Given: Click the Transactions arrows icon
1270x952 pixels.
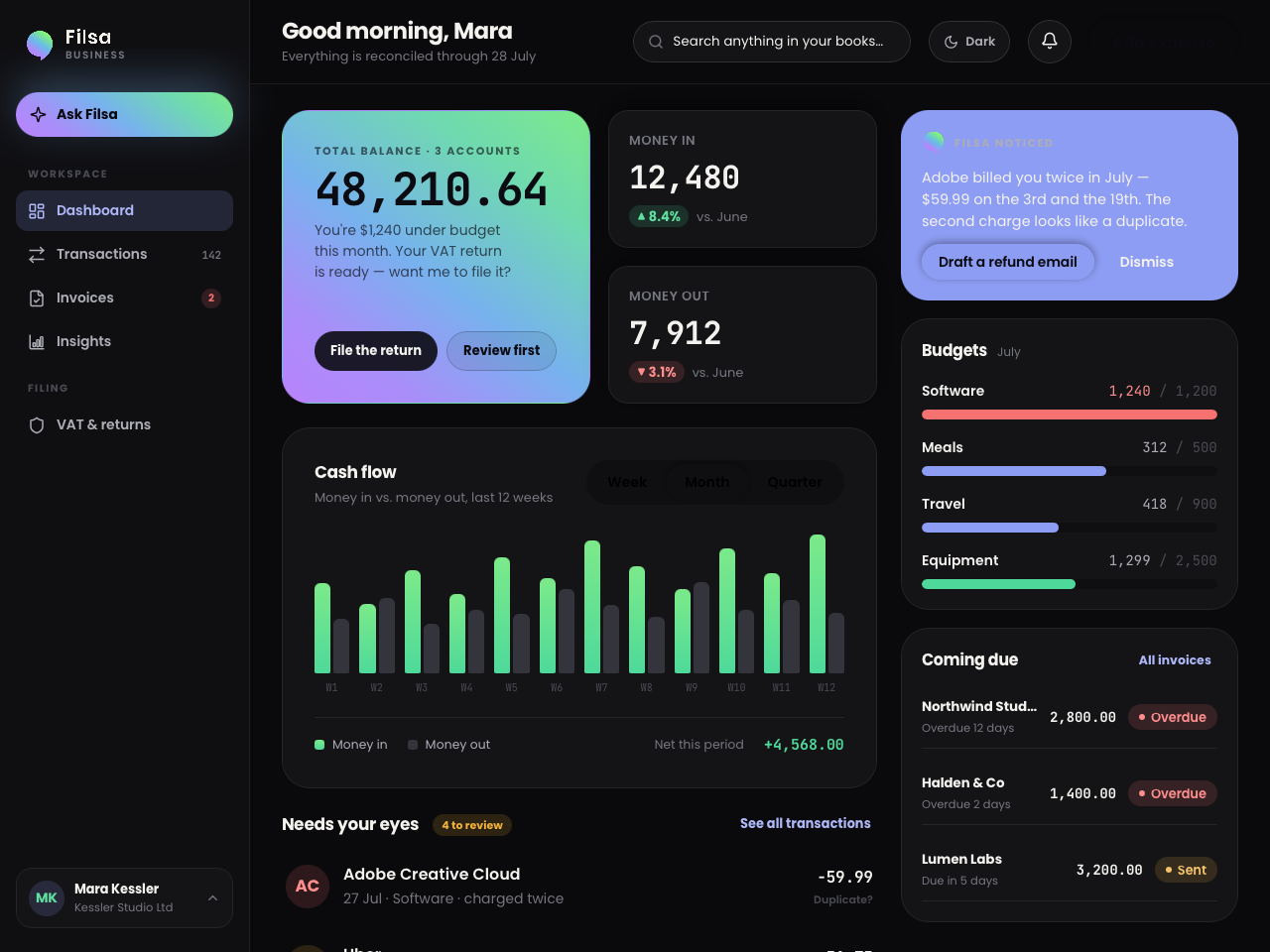Looking at the screenshot, I should tap(37, 255).
